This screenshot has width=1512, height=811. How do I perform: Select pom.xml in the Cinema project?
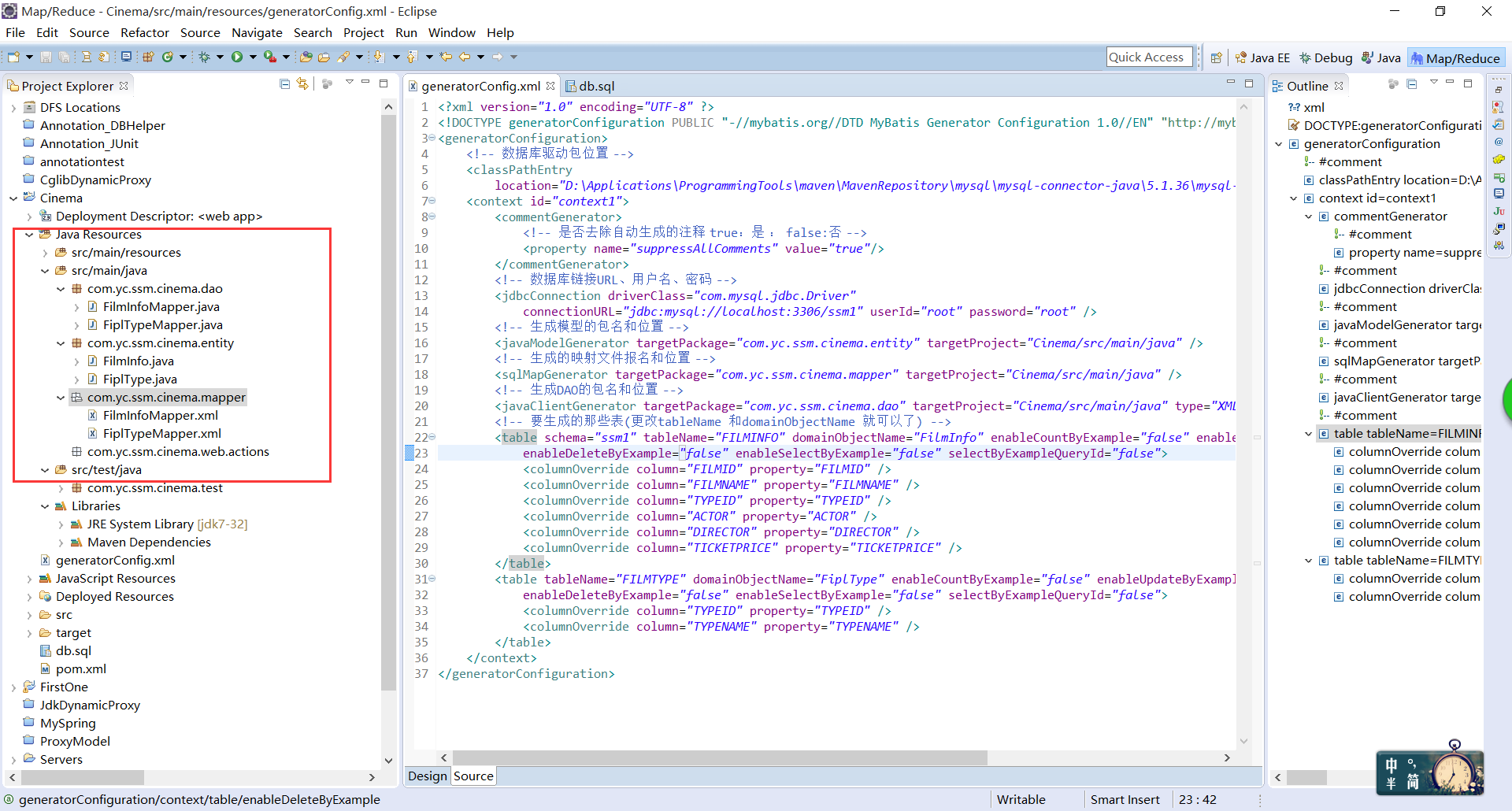[81, 669]
